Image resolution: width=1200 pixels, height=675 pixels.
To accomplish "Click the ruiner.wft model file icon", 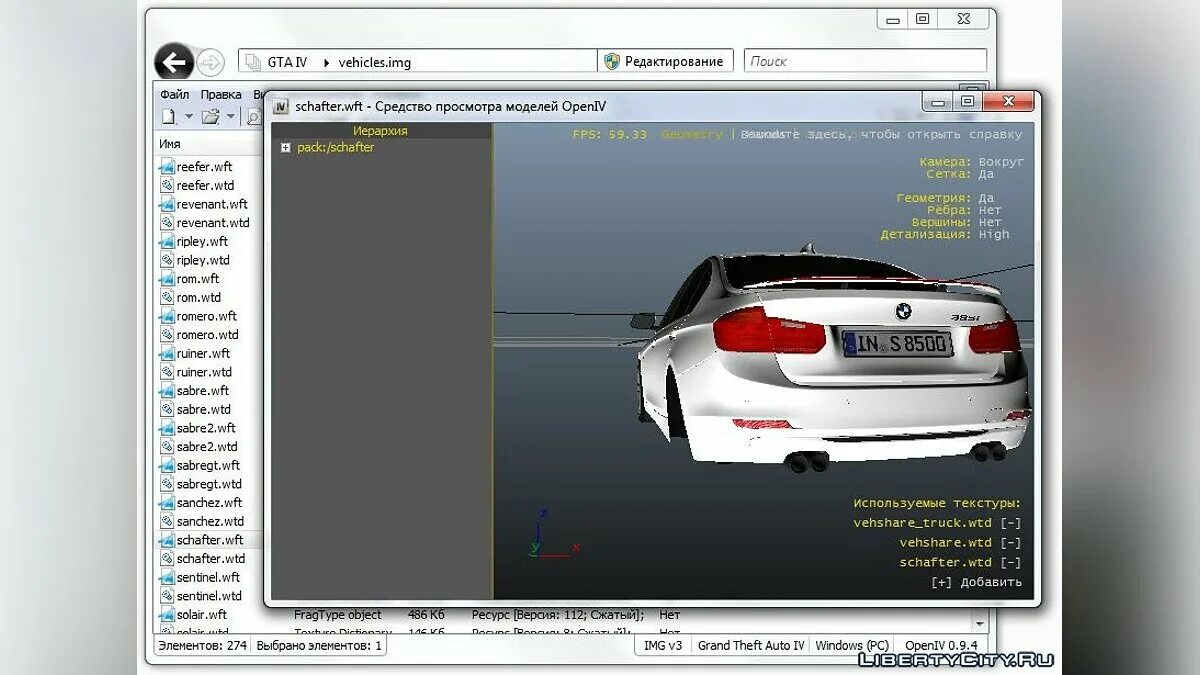I will 167,353.
